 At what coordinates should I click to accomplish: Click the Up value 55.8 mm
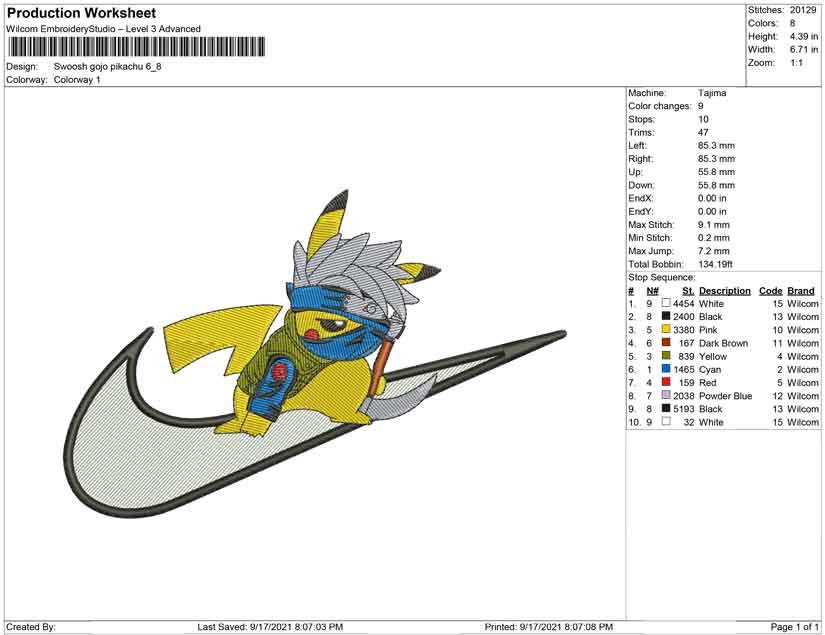click(717, 172)
